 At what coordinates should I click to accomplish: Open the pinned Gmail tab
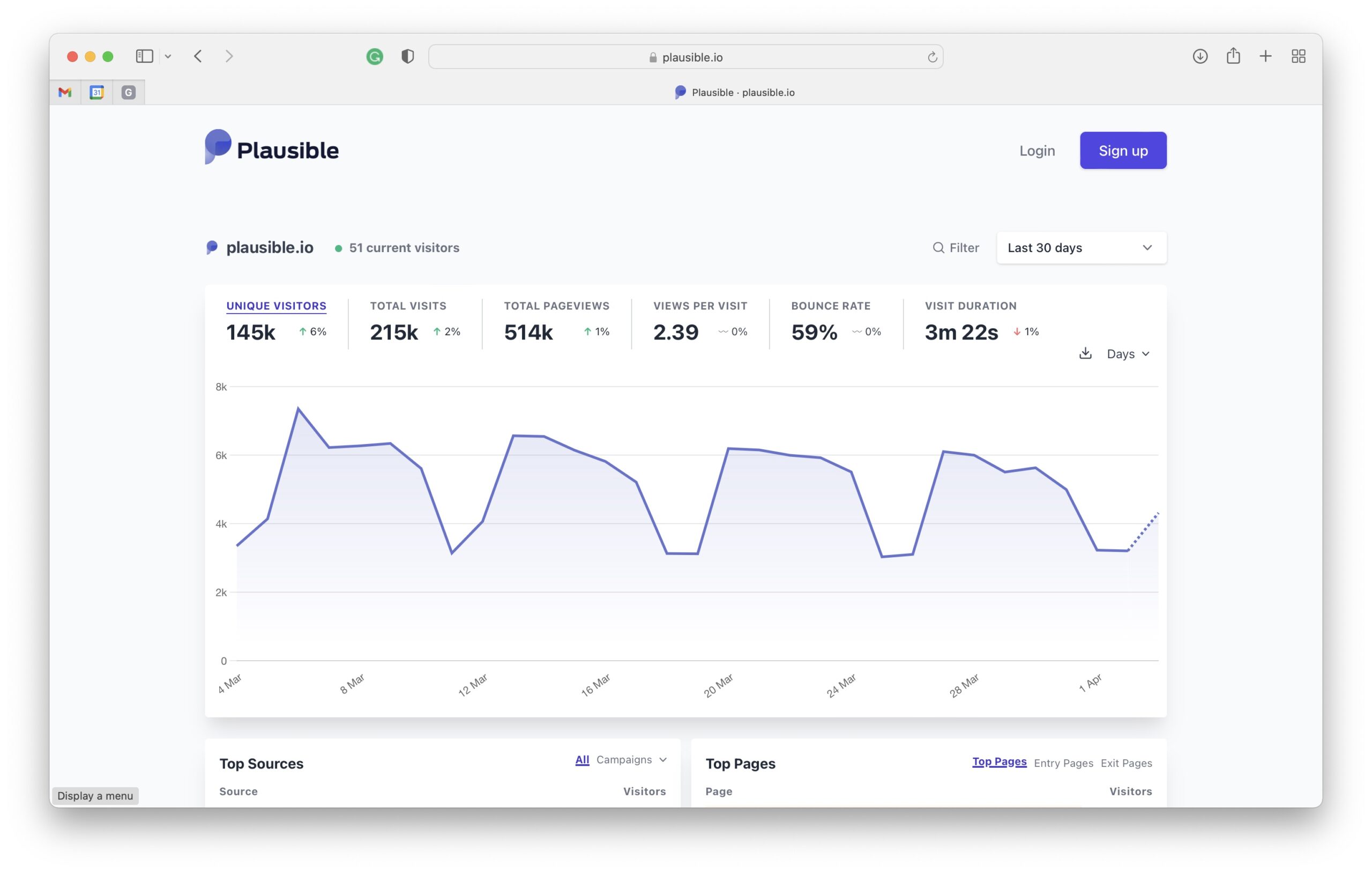tap(65, 92)
